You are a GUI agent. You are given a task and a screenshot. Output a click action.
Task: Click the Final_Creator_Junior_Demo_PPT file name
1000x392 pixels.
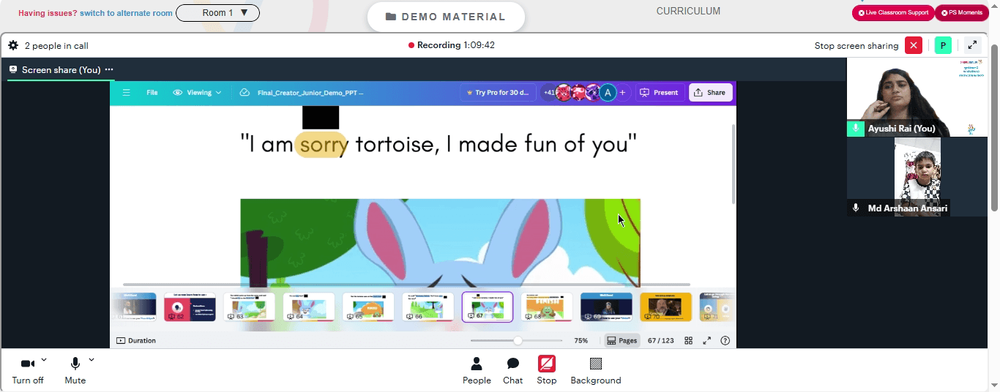pyautogui.click(x=311, y=92)
